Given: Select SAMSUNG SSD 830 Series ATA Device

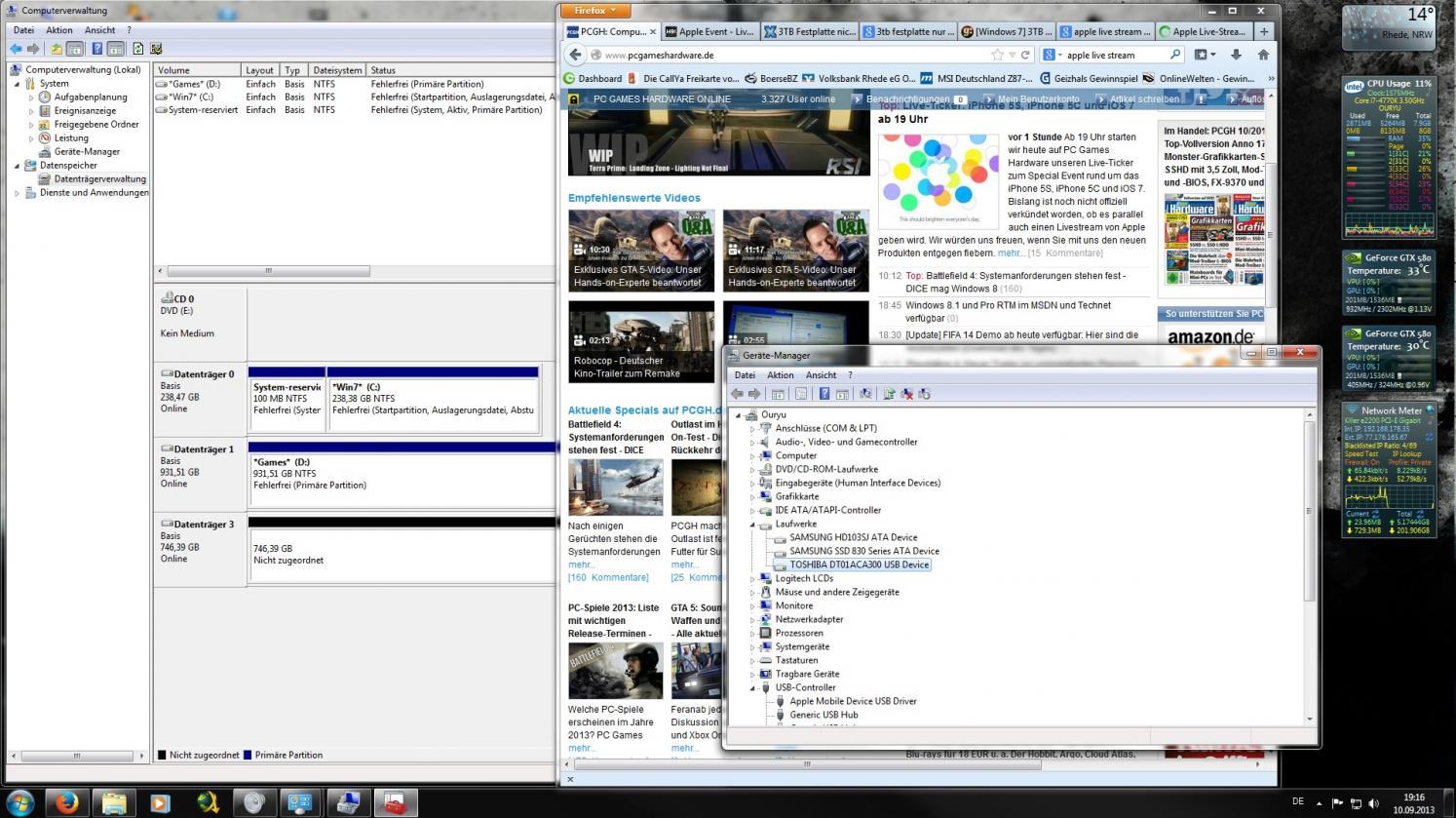Looking at the screenshot, I should (x=864, y=552).
